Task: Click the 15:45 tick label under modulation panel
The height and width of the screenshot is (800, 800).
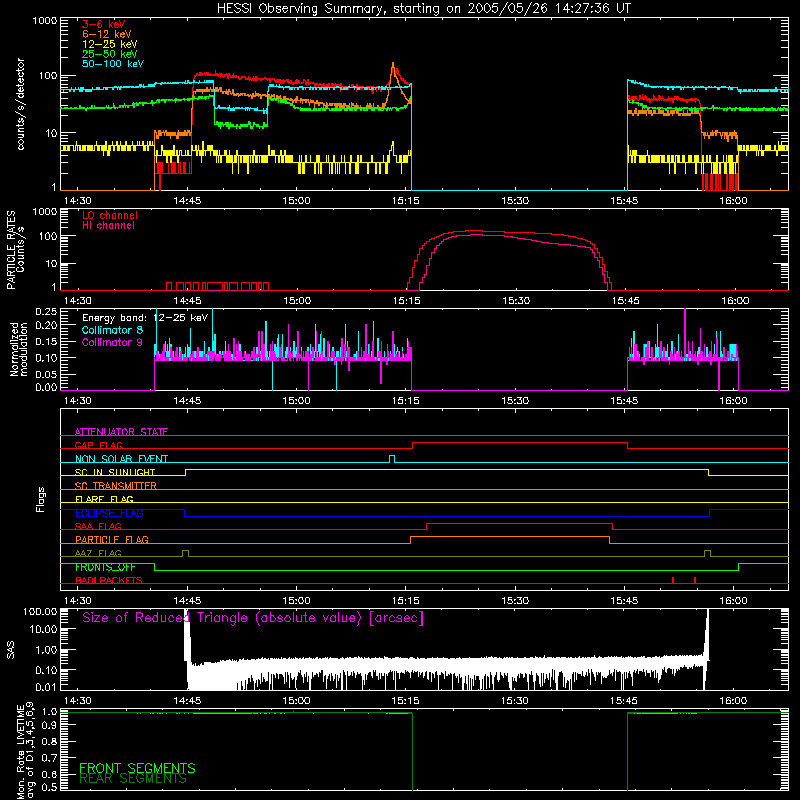Action: pyautogui.click(x=624, y=401)
